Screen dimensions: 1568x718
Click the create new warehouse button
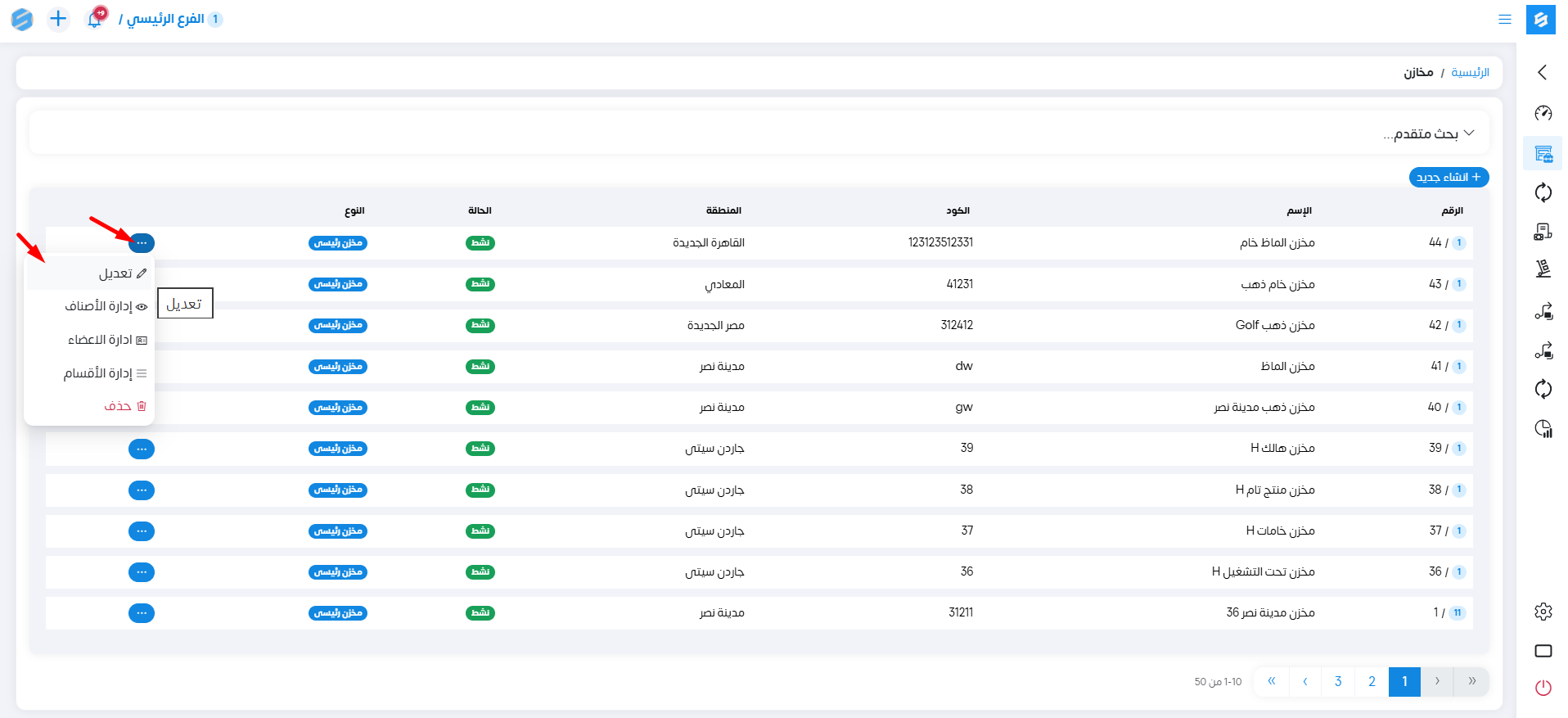click(x=1448, y=178)
